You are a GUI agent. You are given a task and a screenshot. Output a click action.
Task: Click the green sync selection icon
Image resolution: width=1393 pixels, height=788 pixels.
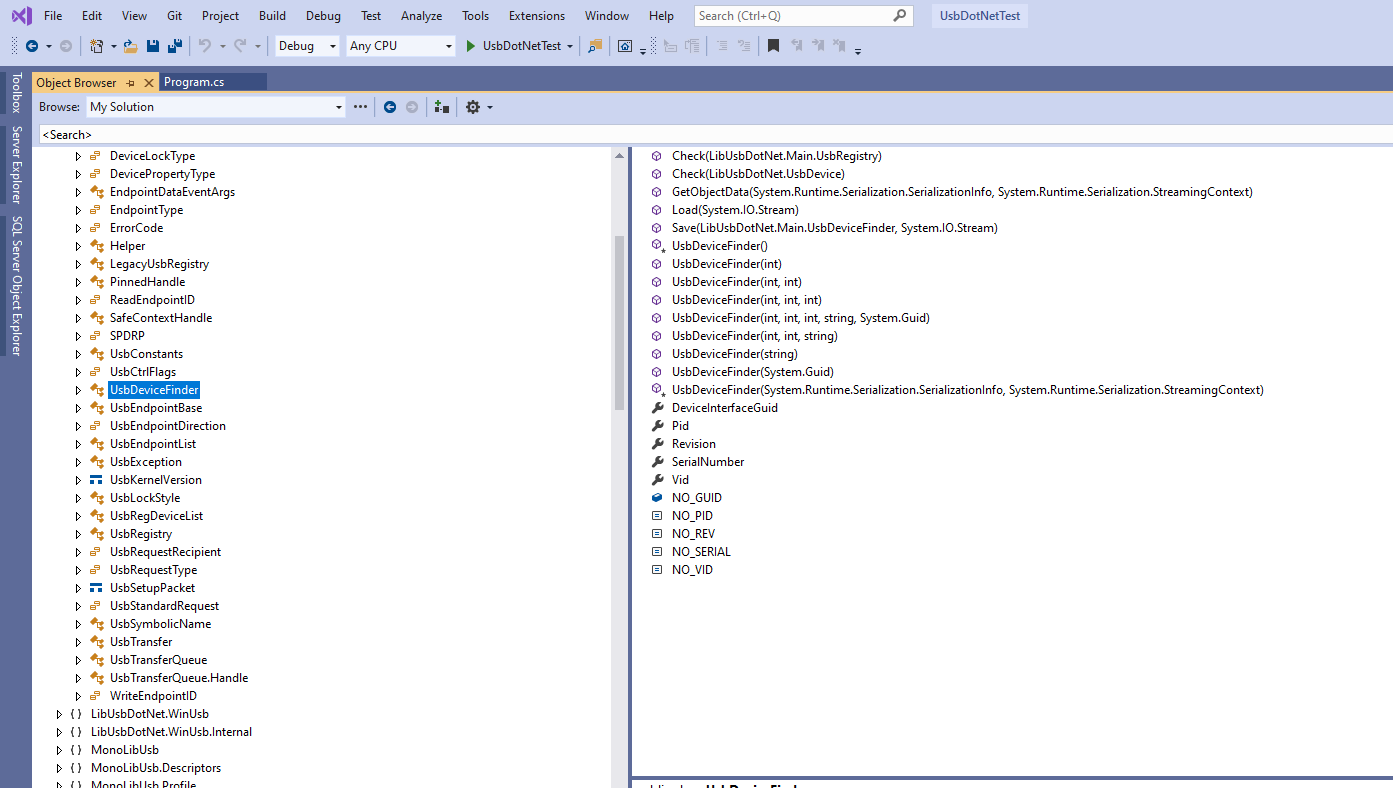point(441,107)
